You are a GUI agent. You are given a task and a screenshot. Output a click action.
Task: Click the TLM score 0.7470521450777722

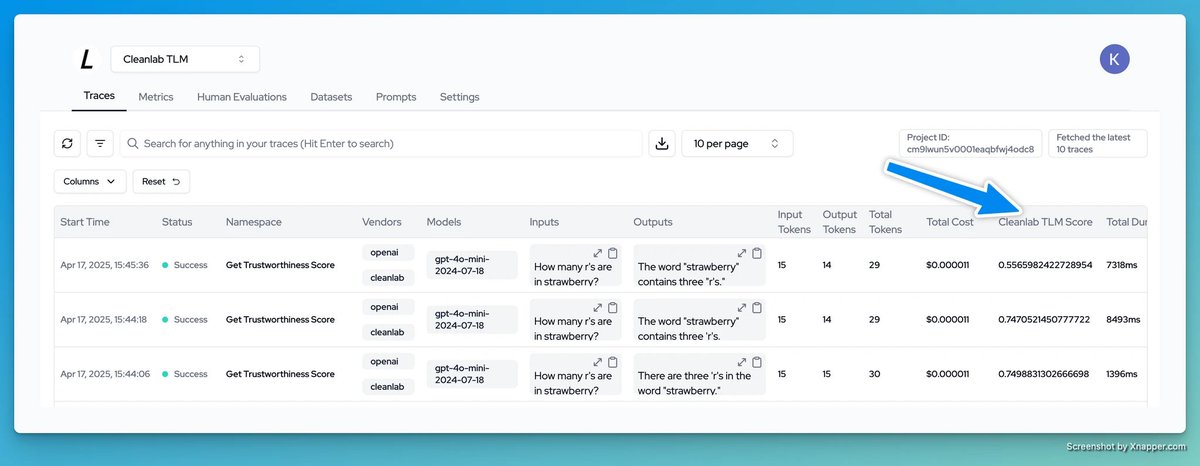click(1044, 320)
